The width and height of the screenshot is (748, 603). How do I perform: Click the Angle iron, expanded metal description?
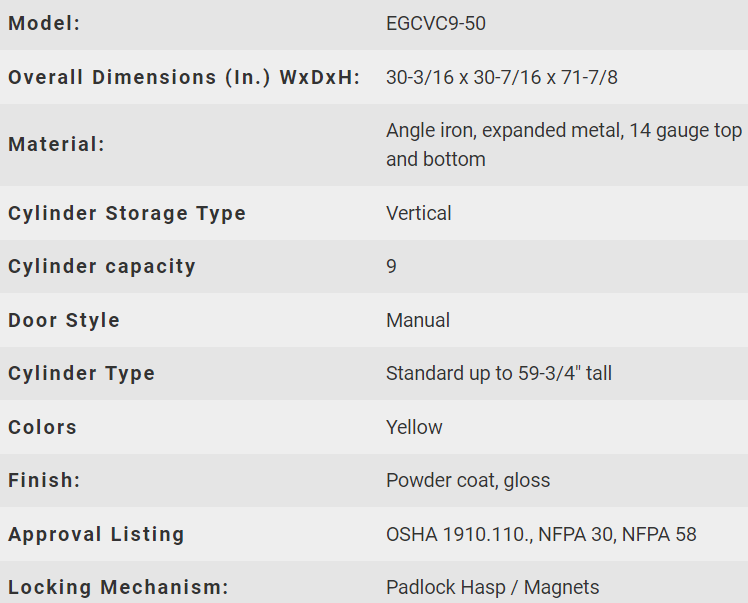563,145
